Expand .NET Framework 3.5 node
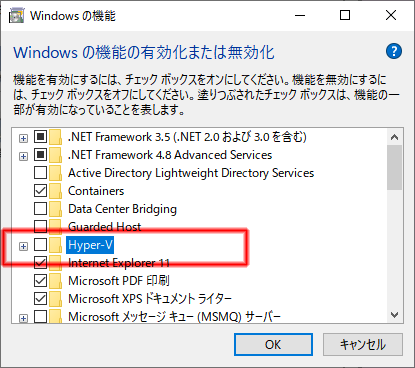415x368 pixels. pos(23,138)
